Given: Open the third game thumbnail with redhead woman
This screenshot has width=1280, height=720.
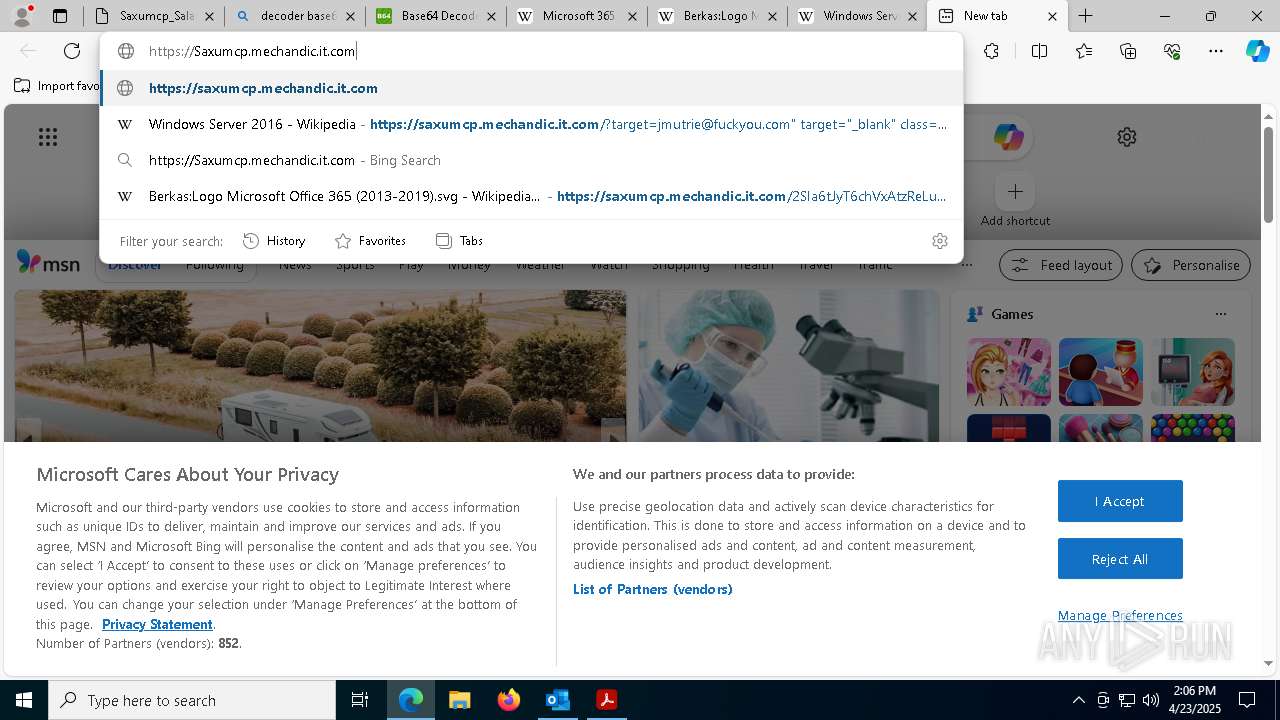Looking at the screenshot, I should pos(1193,372).
